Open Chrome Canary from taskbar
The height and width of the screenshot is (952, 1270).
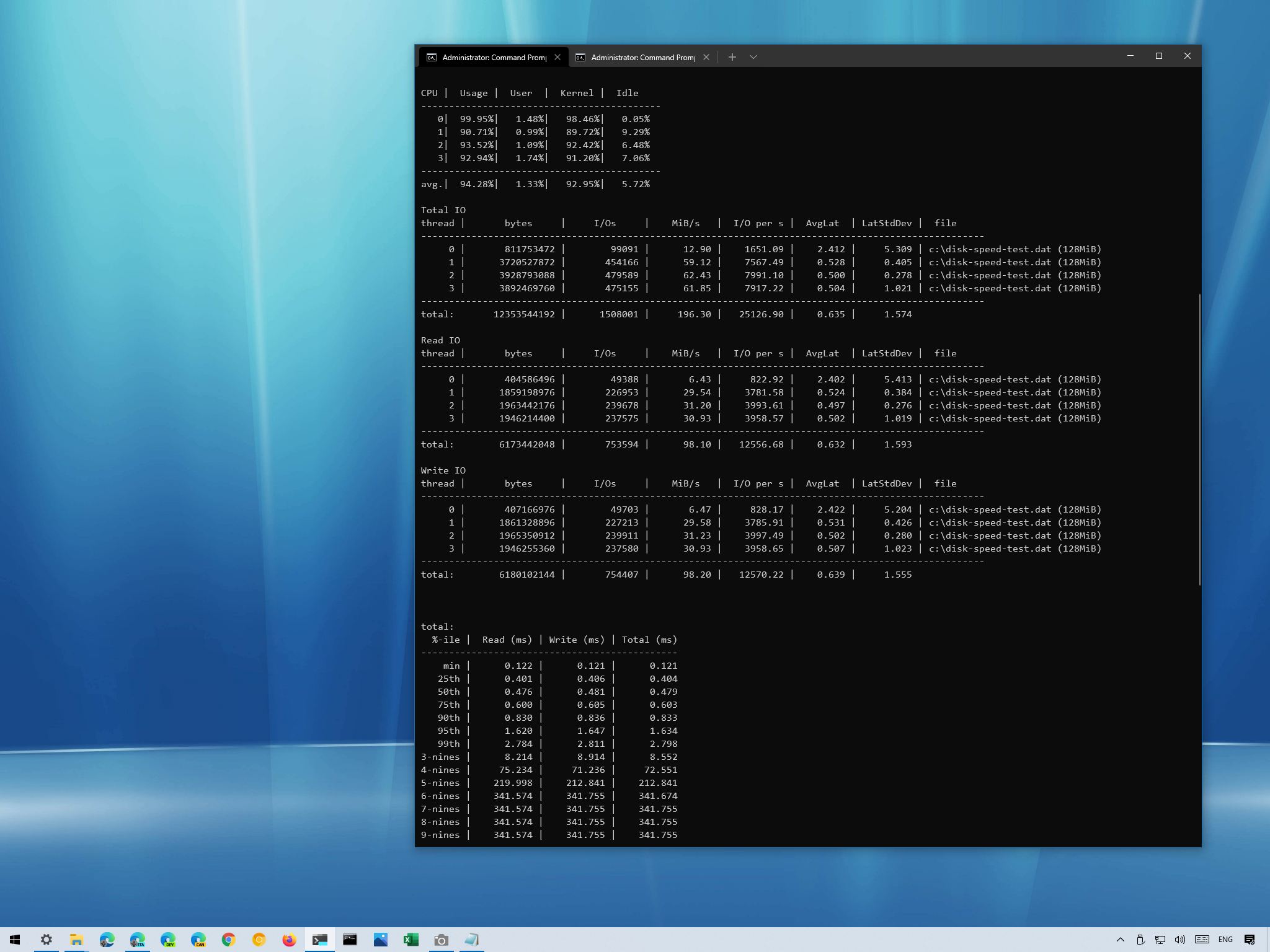point(259,940)
